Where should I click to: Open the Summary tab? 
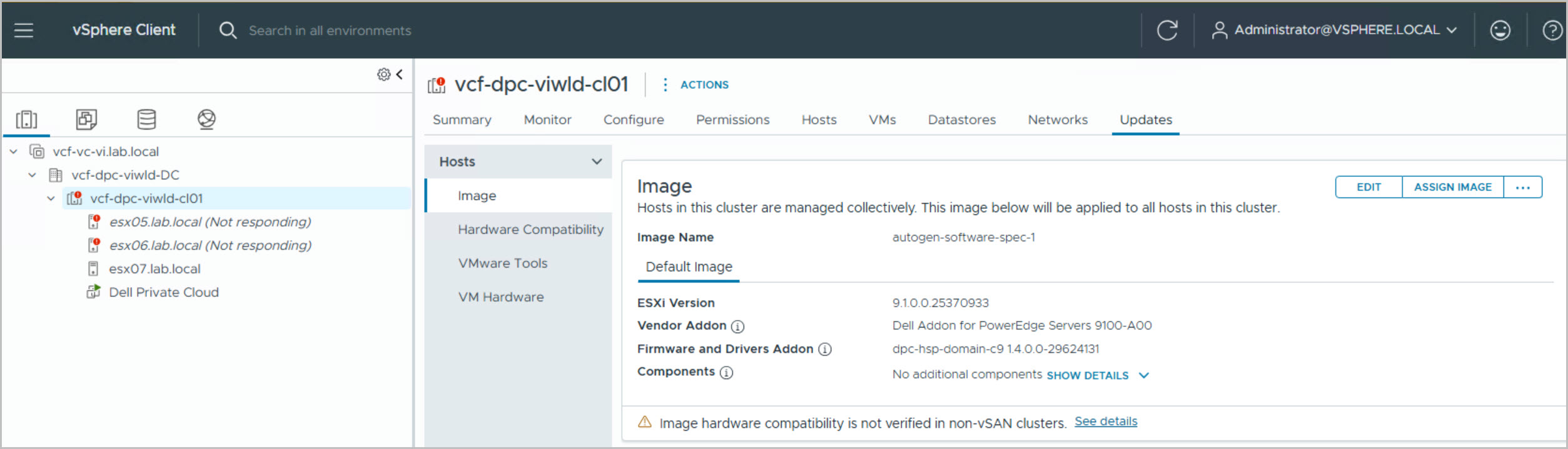pyautogui.click(x=462, y=119)
